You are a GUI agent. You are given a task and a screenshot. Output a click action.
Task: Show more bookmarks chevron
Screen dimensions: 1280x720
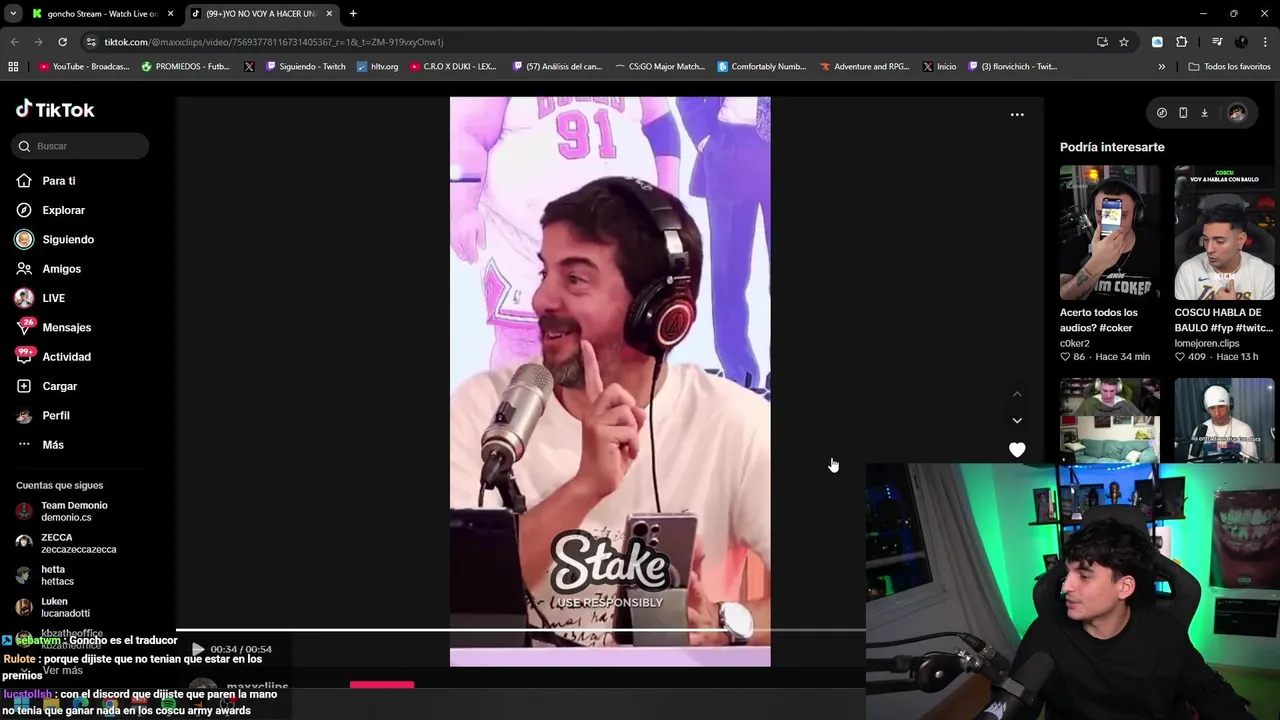1161,67
